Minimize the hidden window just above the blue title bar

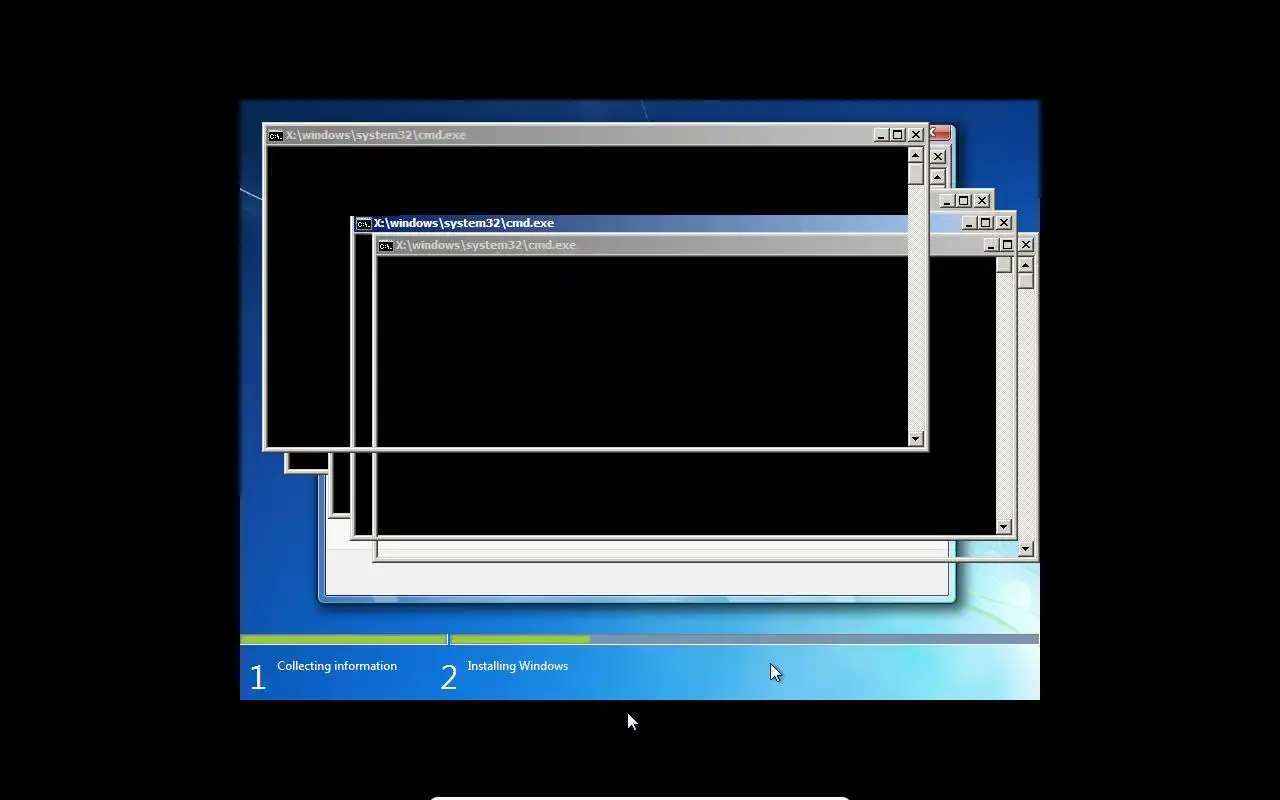pyautogui.click(x=947, y=201)
